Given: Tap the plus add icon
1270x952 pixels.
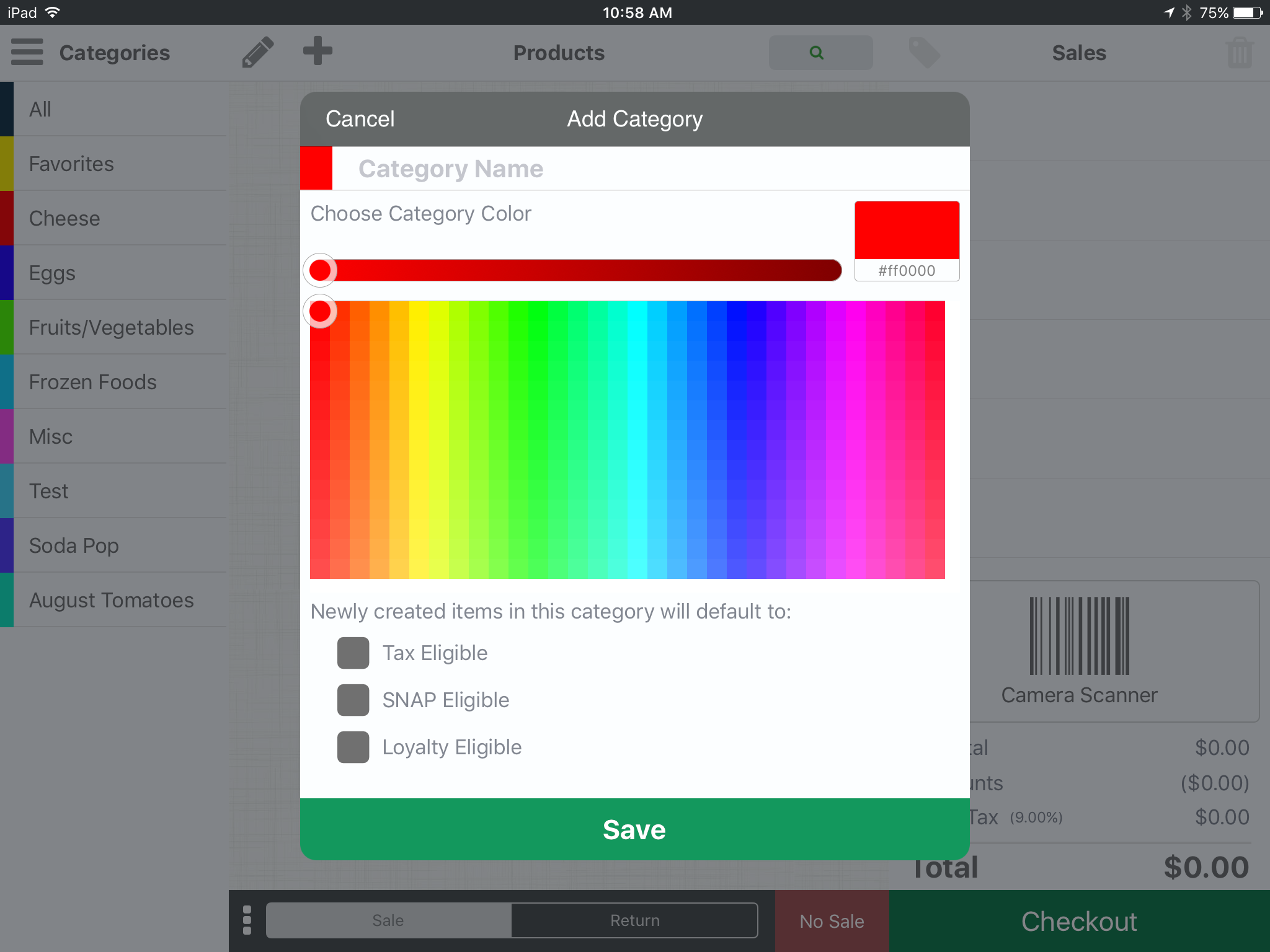Looking at the screenshot, I should pyautogui.click(x=317, y=51).
